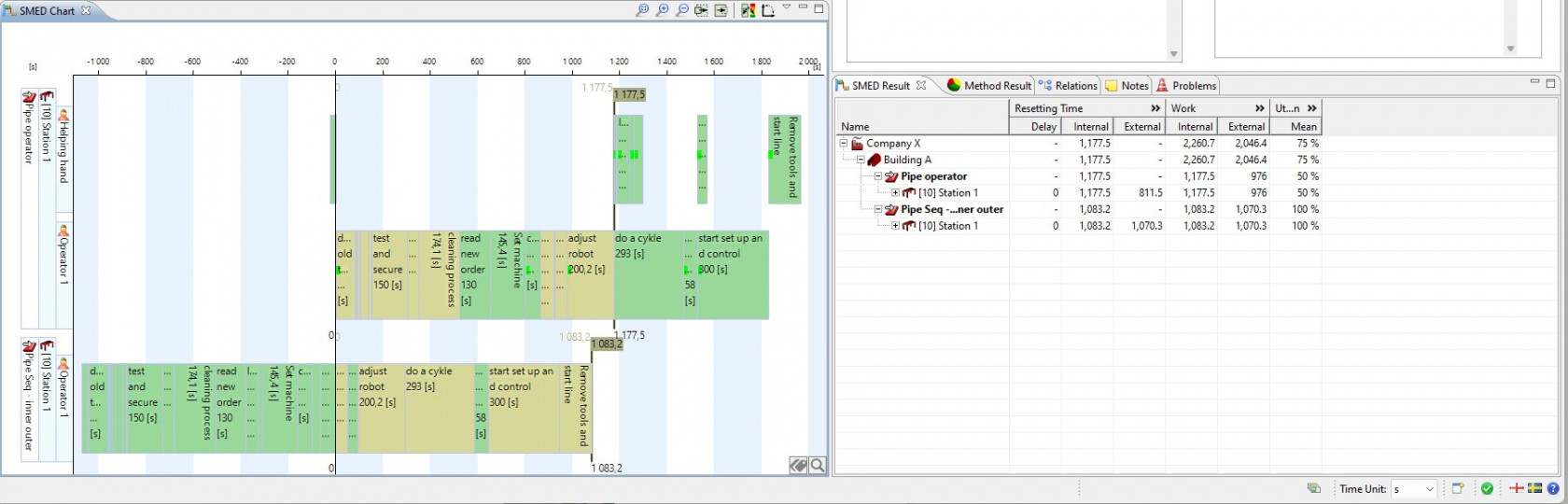The height and width of the screenshot is (504, 1568).
Task: Click the zoom-to-fit magnifier icon
Action: click(642, 10)
